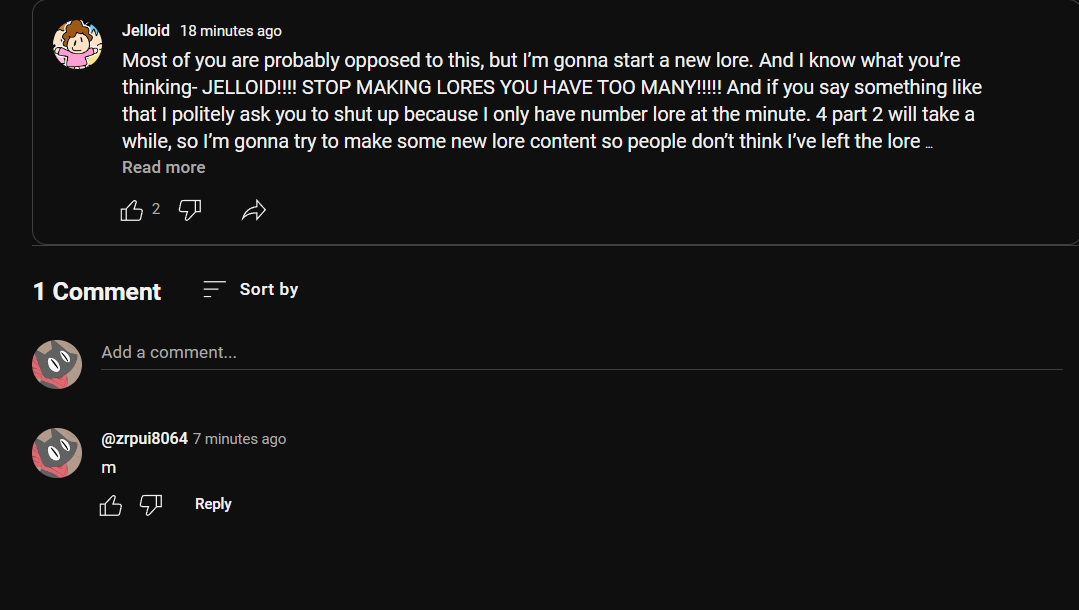The height and width of the screenshot is (610, 1079).
Task: Dislike the comment by @zrpui8064
Action: (x=151, y=505)
